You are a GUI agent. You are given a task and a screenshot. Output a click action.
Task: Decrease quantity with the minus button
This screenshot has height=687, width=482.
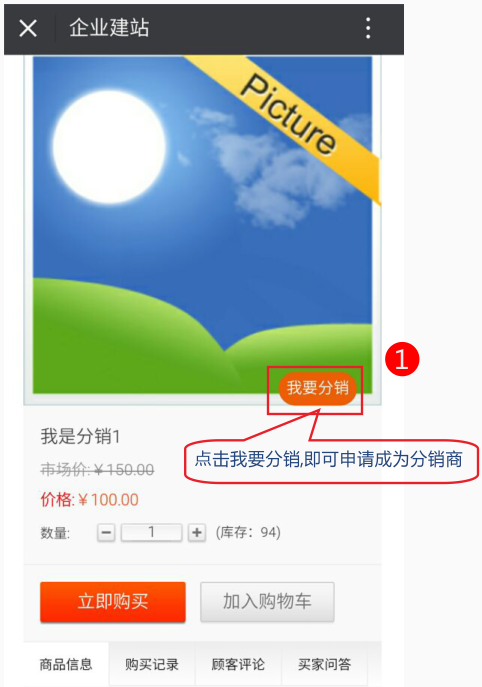coord(106,533)
